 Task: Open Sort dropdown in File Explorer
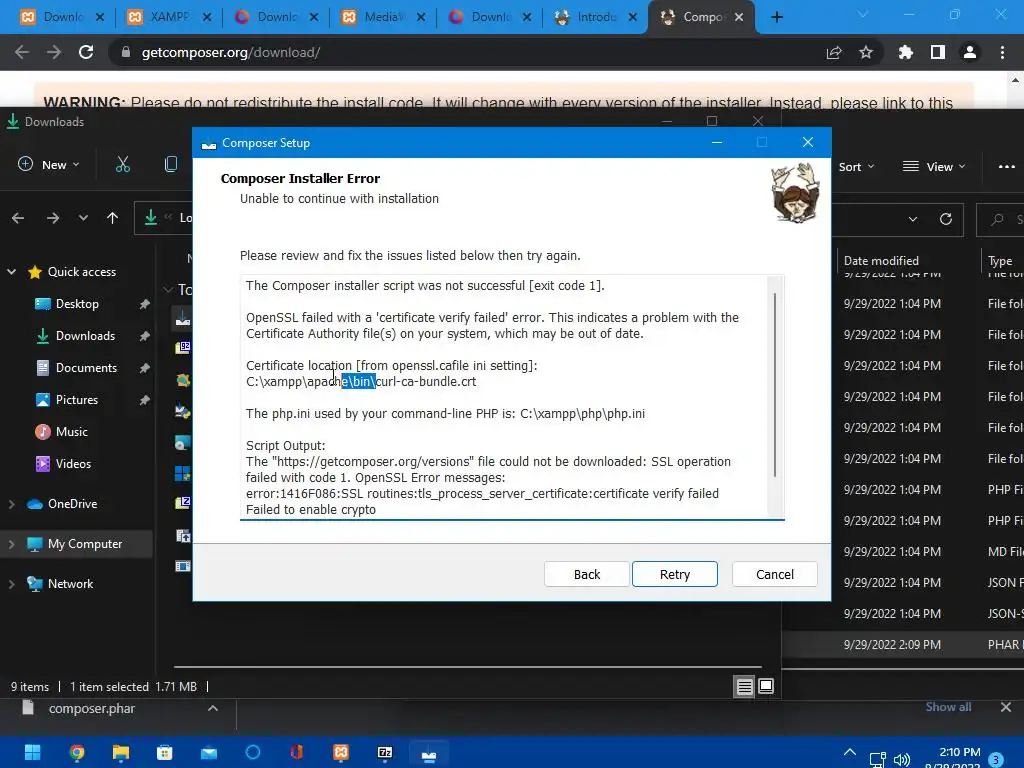[856, 167]
